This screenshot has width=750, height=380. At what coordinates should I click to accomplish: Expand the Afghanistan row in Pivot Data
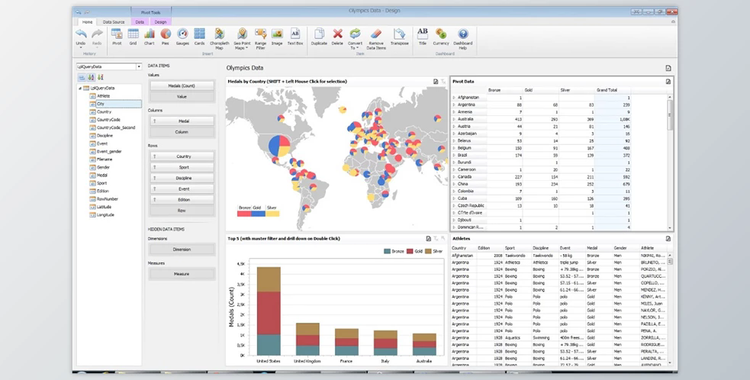[x=454, y=98]
